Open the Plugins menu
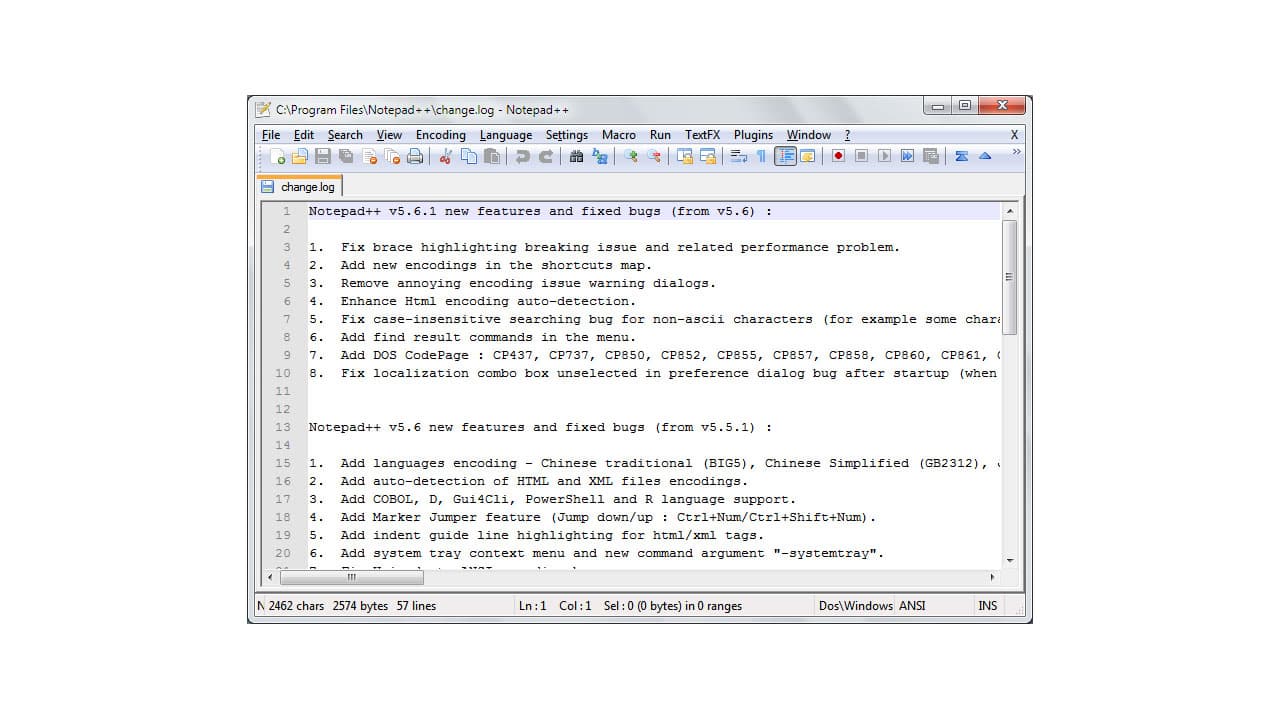 pos(753,135)
